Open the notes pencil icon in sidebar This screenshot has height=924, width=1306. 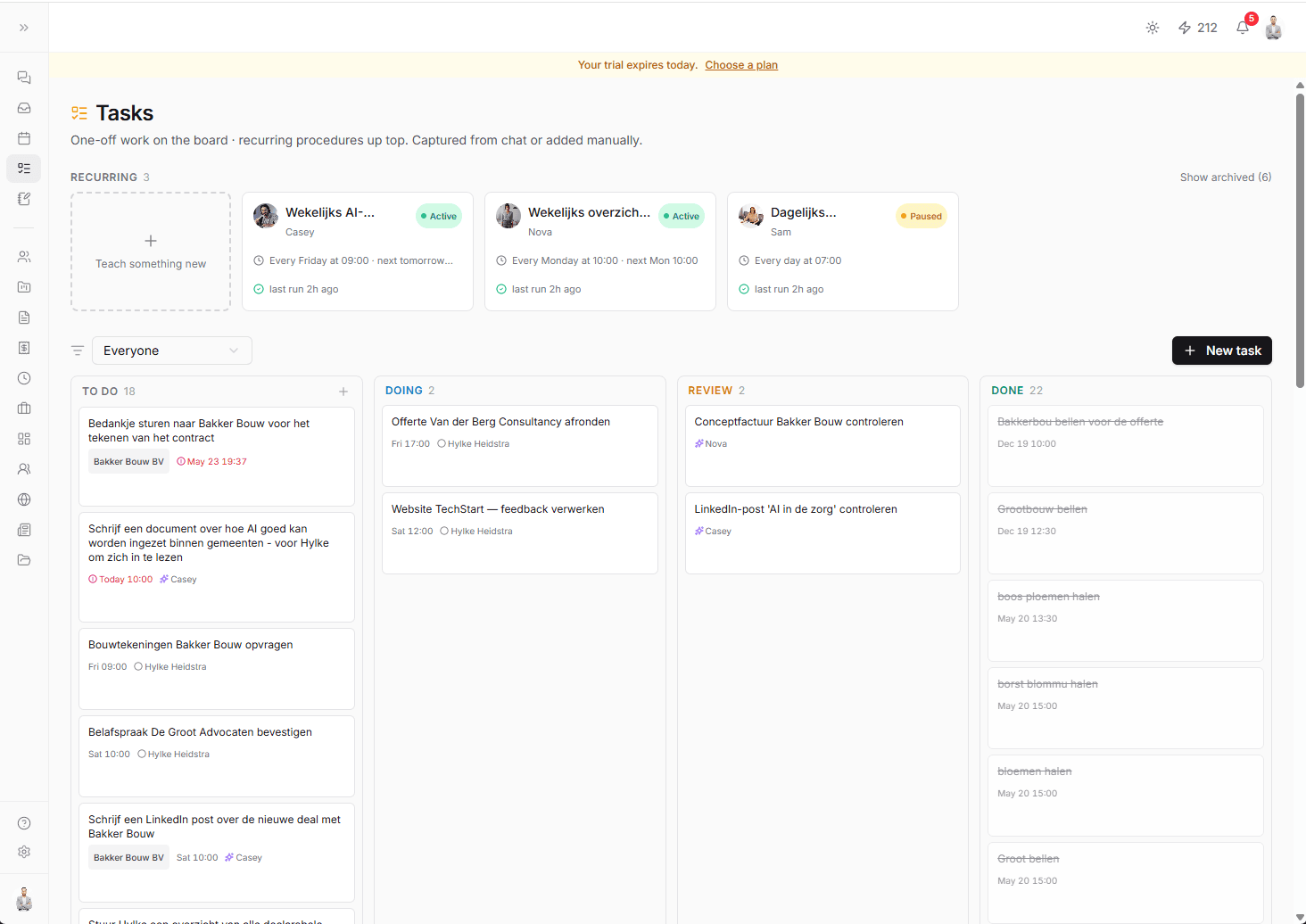tap(24, 199)
